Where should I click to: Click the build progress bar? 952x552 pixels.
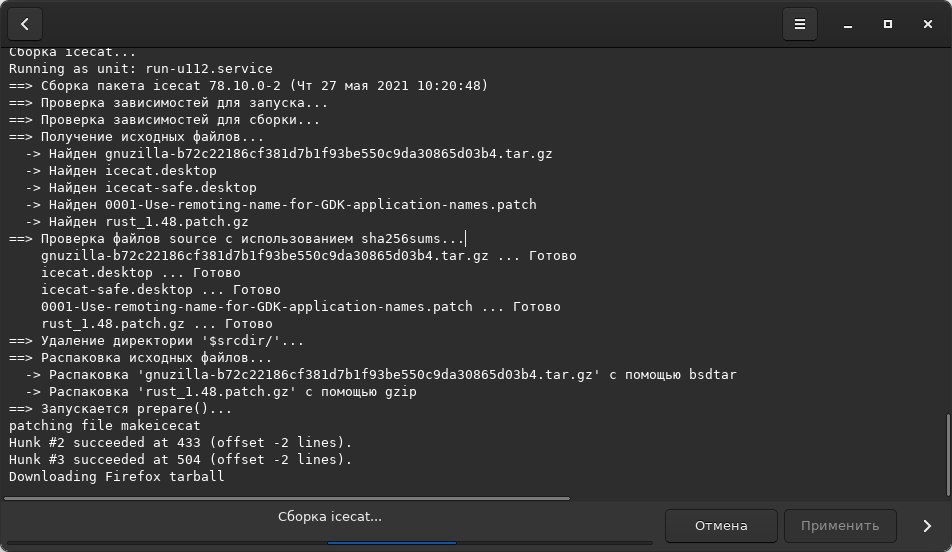[329, 542]
